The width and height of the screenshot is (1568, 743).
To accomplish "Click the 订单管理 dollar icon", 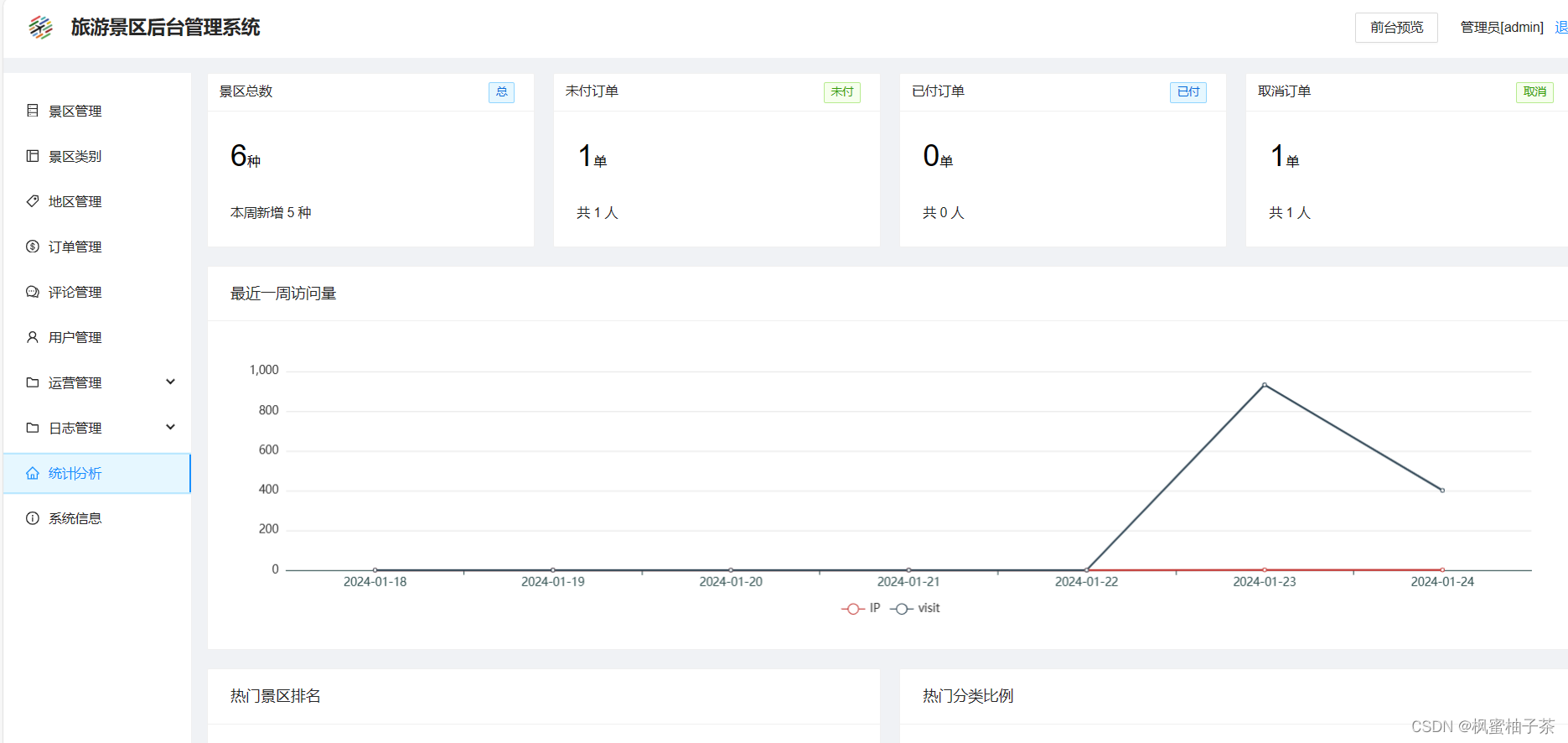I will 33,247.
